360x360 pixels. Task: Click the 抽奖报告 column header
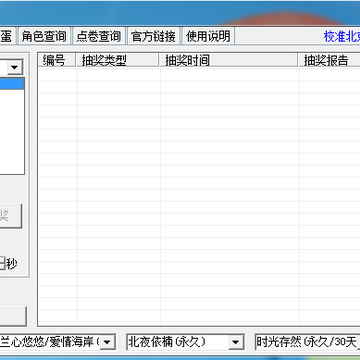329,60
